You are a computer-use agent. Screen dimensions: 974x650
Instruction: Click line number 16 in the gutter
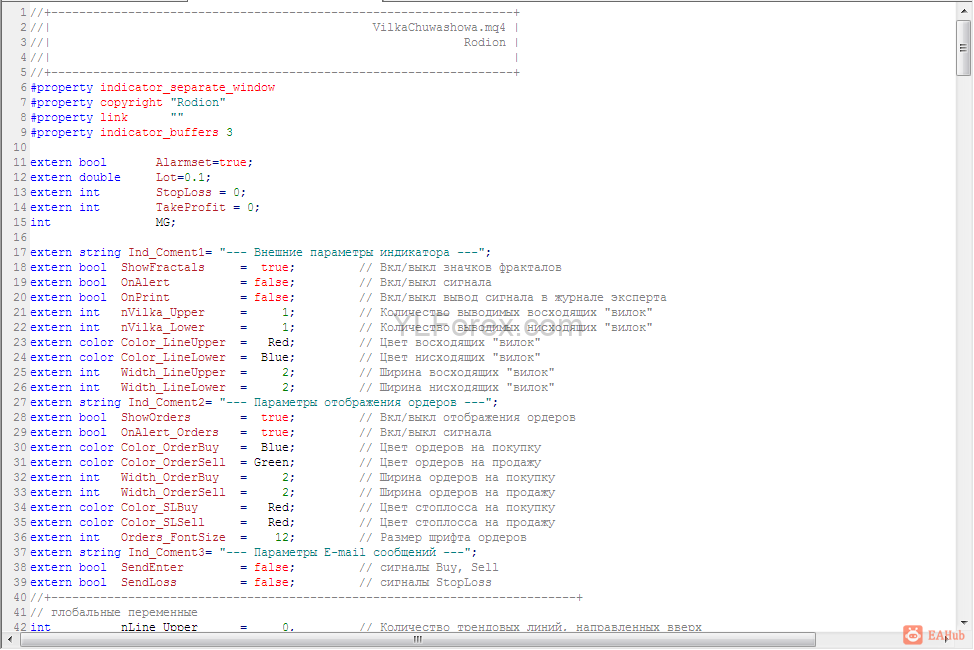click(x=20, y=237)
